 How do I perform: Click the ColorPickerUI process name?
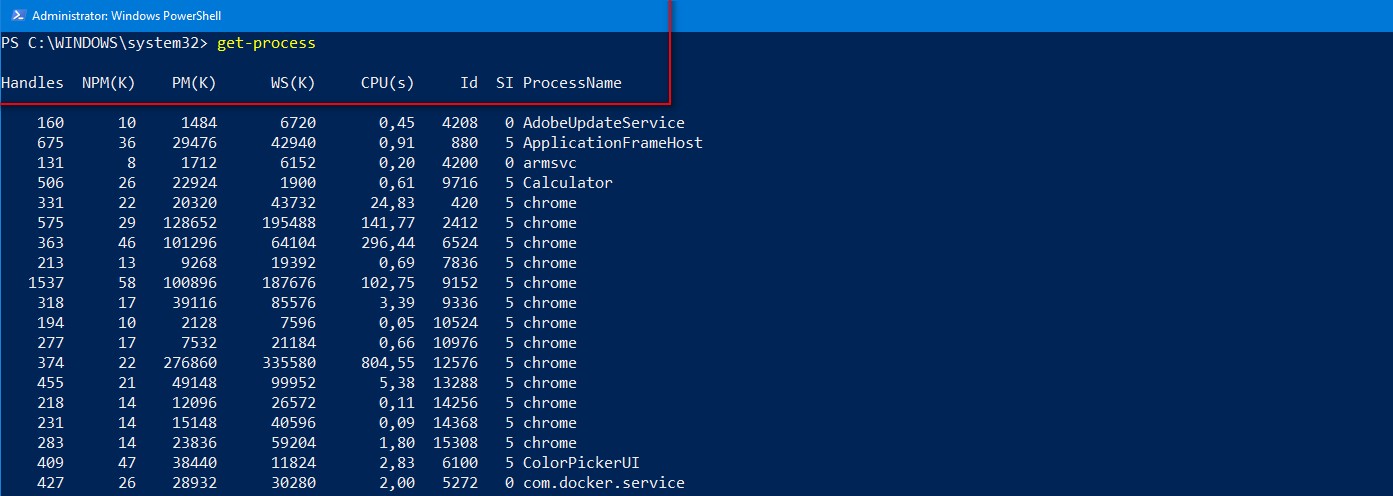(x=581, y=463)
